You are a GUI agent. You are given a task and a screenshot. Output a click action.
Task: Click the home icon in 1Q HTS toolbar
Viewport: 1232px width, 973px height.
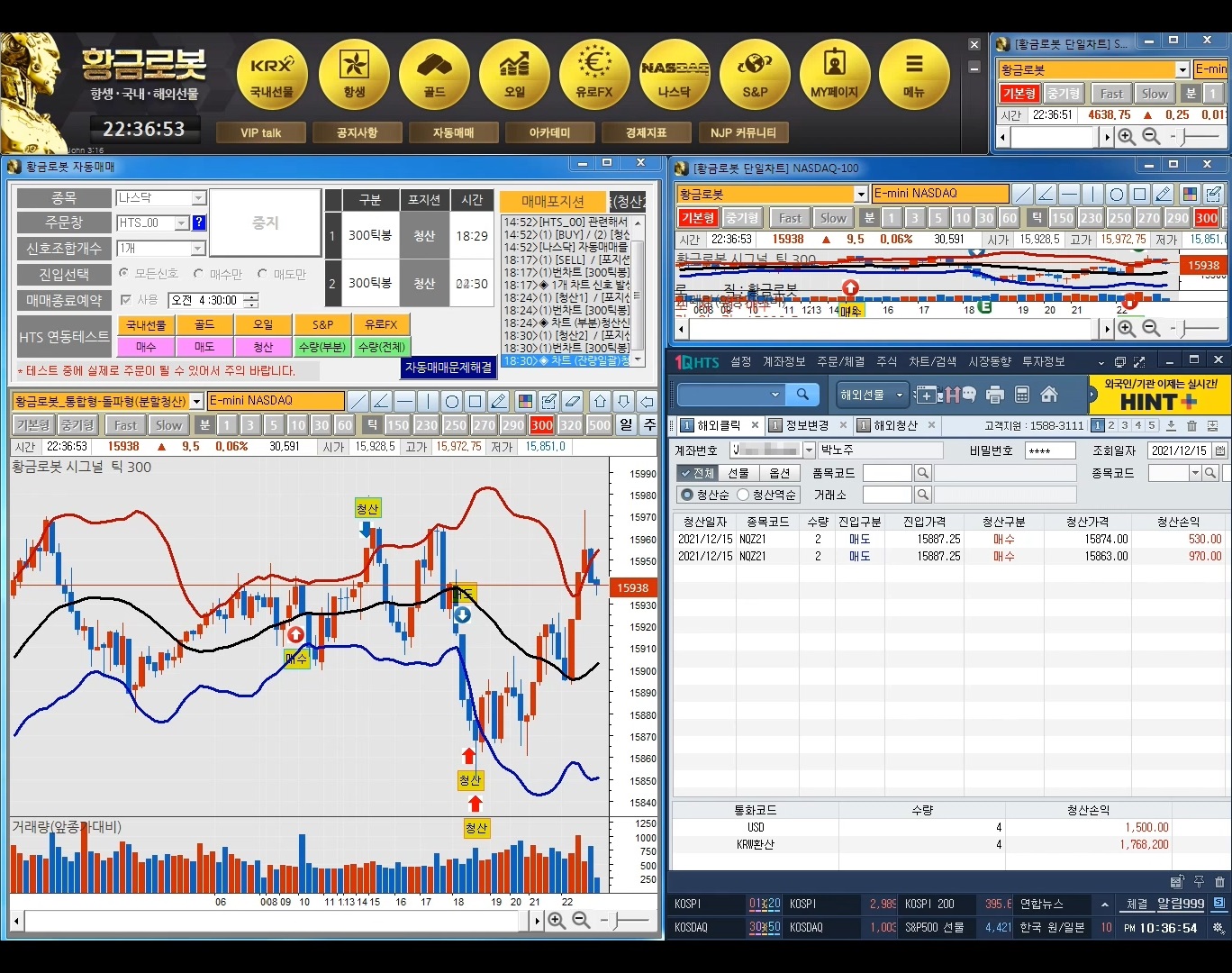[x=1048, y=394]
